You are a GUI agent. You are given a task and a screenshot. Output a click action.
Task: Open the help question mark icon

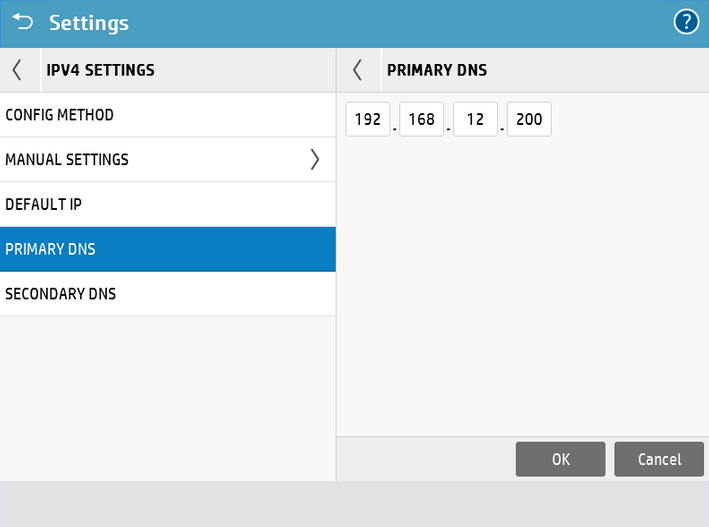[x=686, y=22]
